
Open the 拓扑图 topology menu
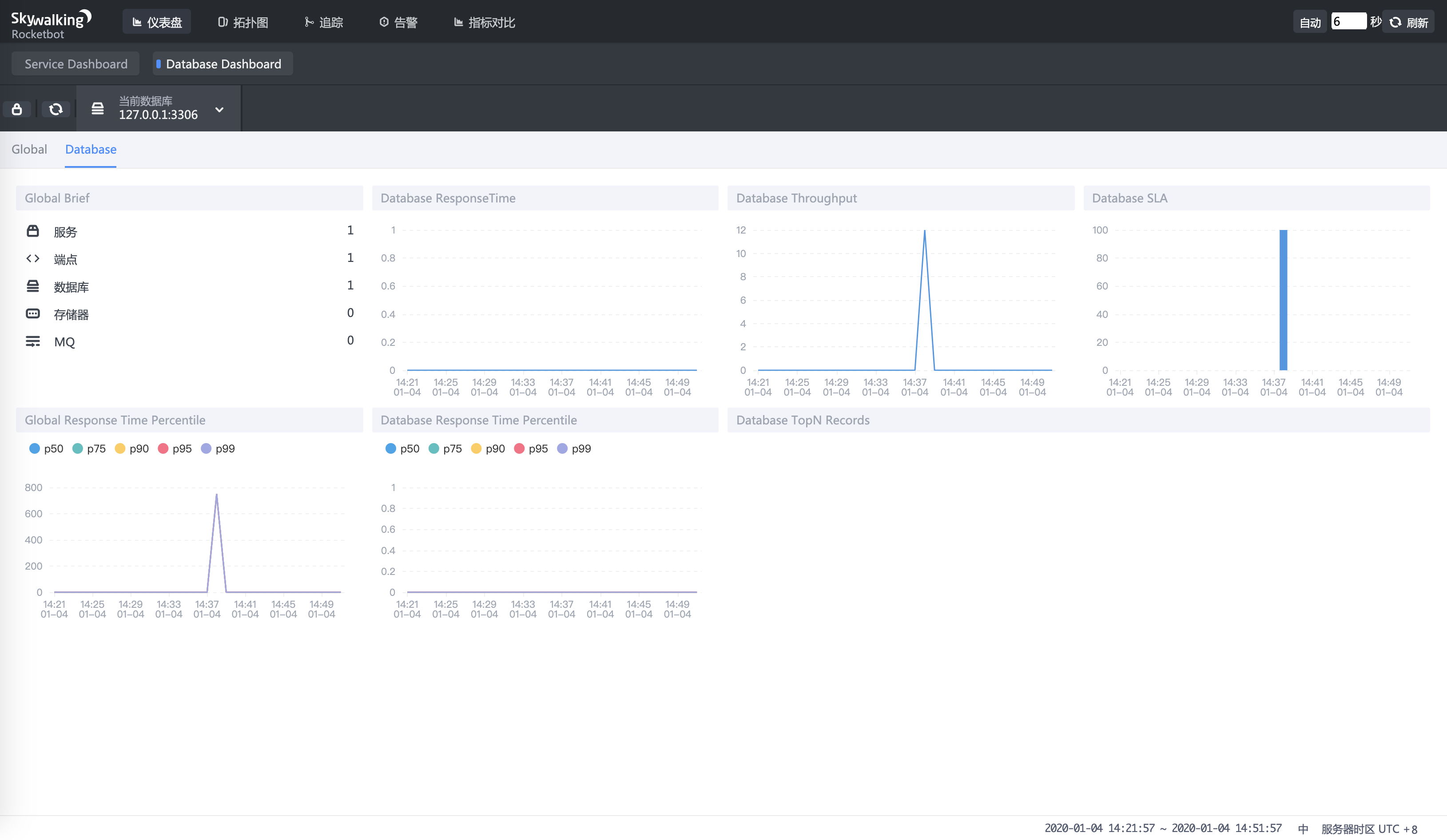point(243,22)
